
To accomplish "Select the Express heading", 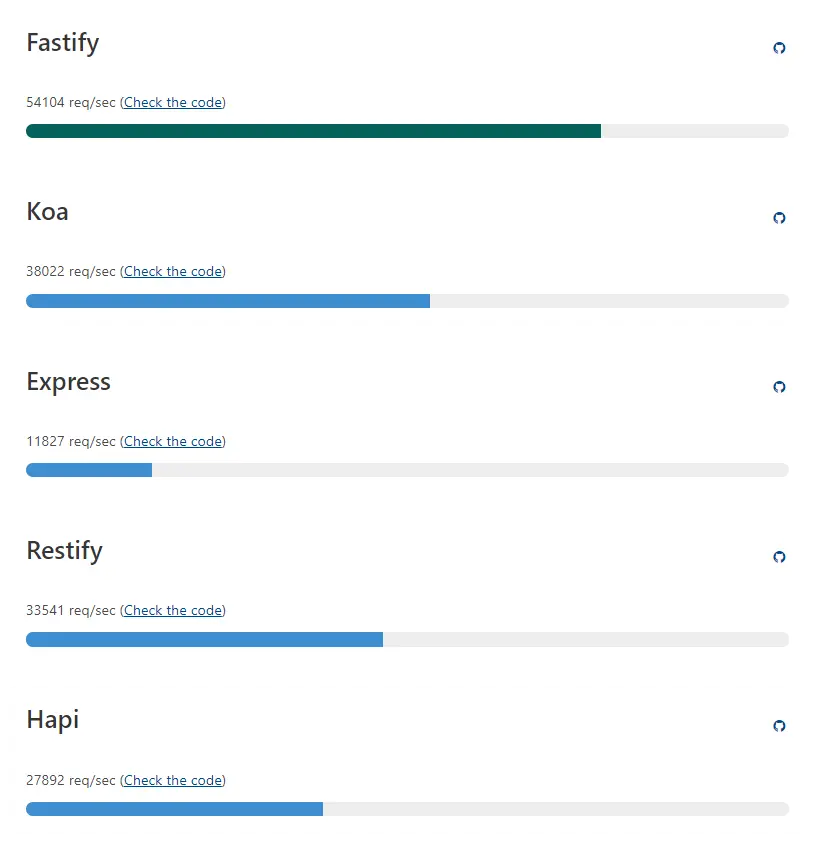I will [x=69, y=382].
